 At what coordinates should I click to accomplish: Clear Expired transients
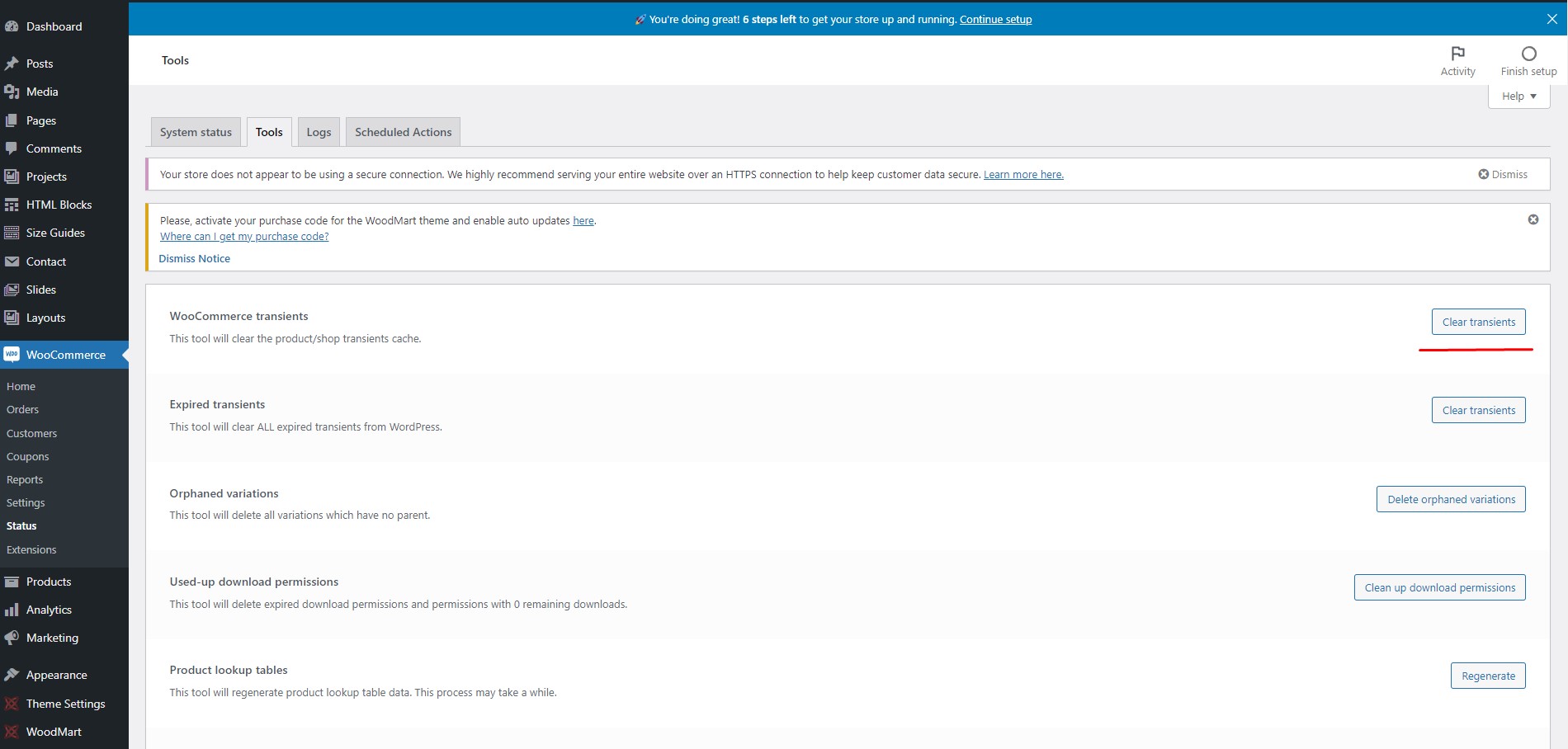(1478, 410)
